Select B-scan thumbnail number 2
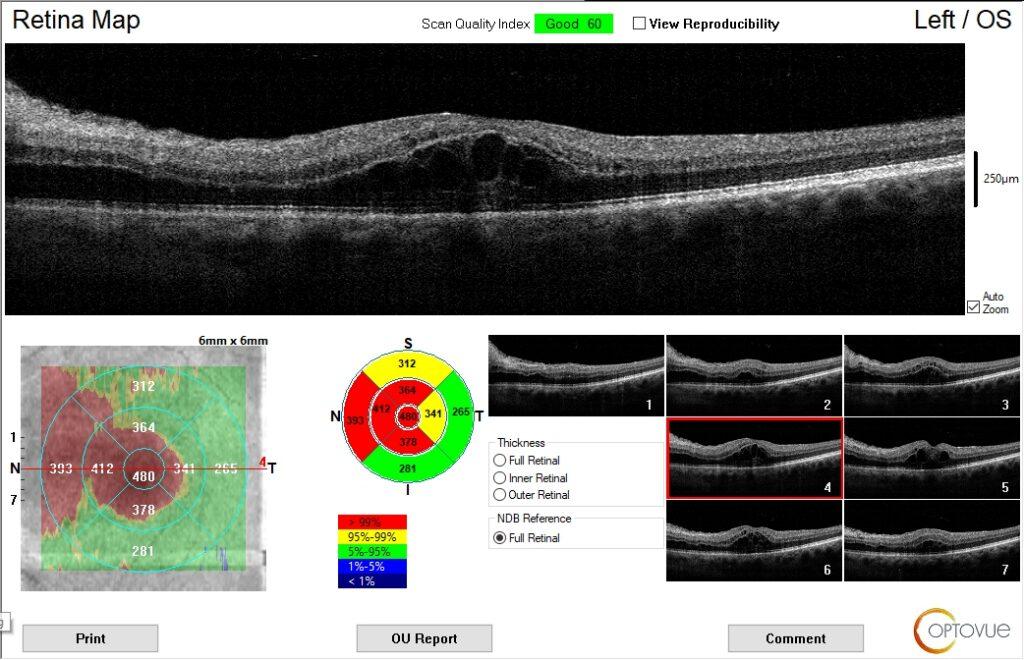 point(753,375)
